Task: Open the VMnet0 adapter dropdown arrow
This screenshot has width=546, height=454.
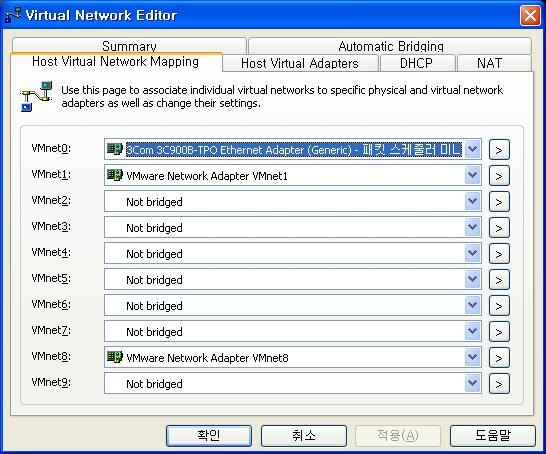Action: tap(473, 149)
